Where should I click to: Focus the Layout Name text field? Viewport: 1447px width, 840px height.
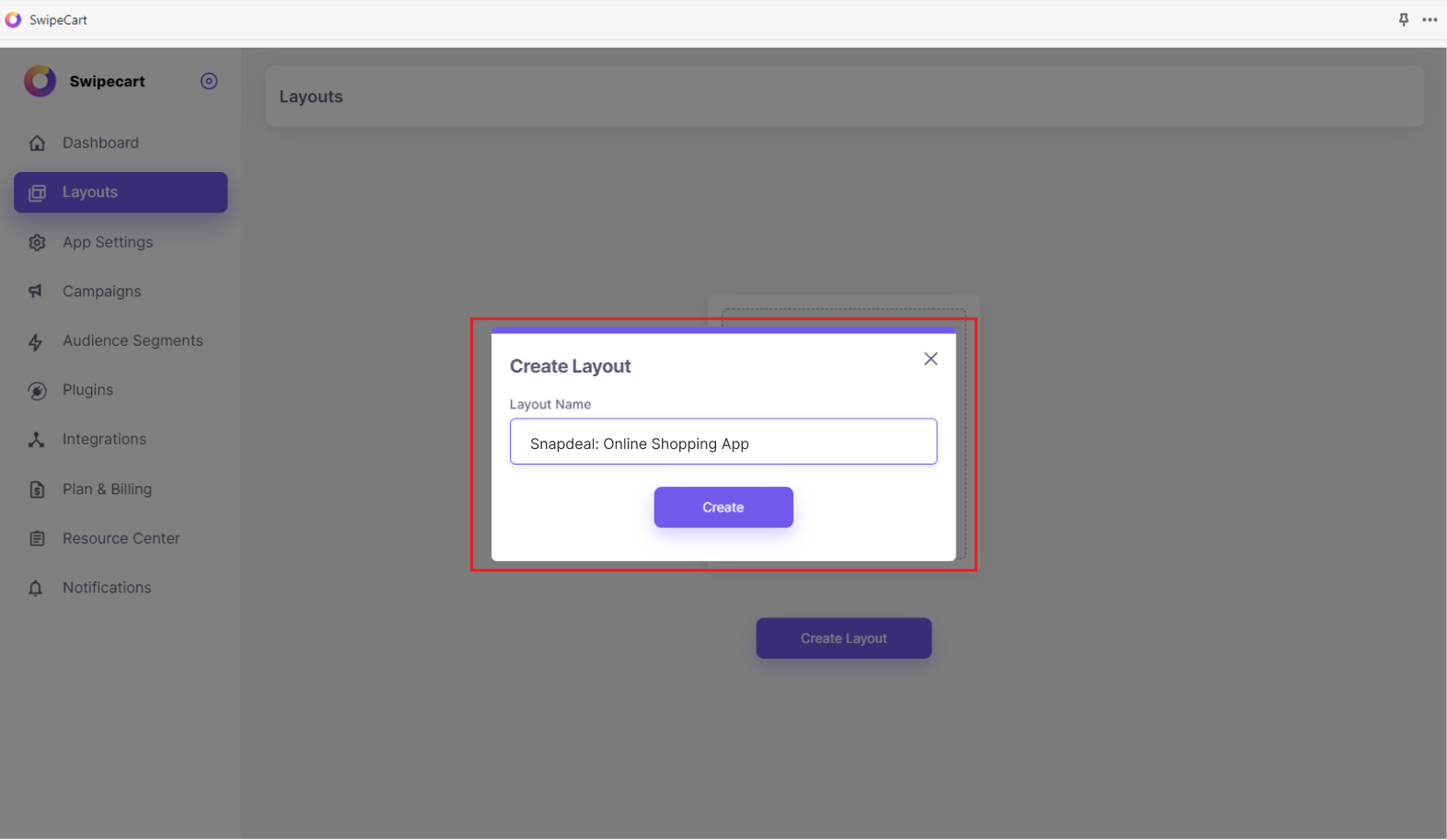click(x=723, y=443)
